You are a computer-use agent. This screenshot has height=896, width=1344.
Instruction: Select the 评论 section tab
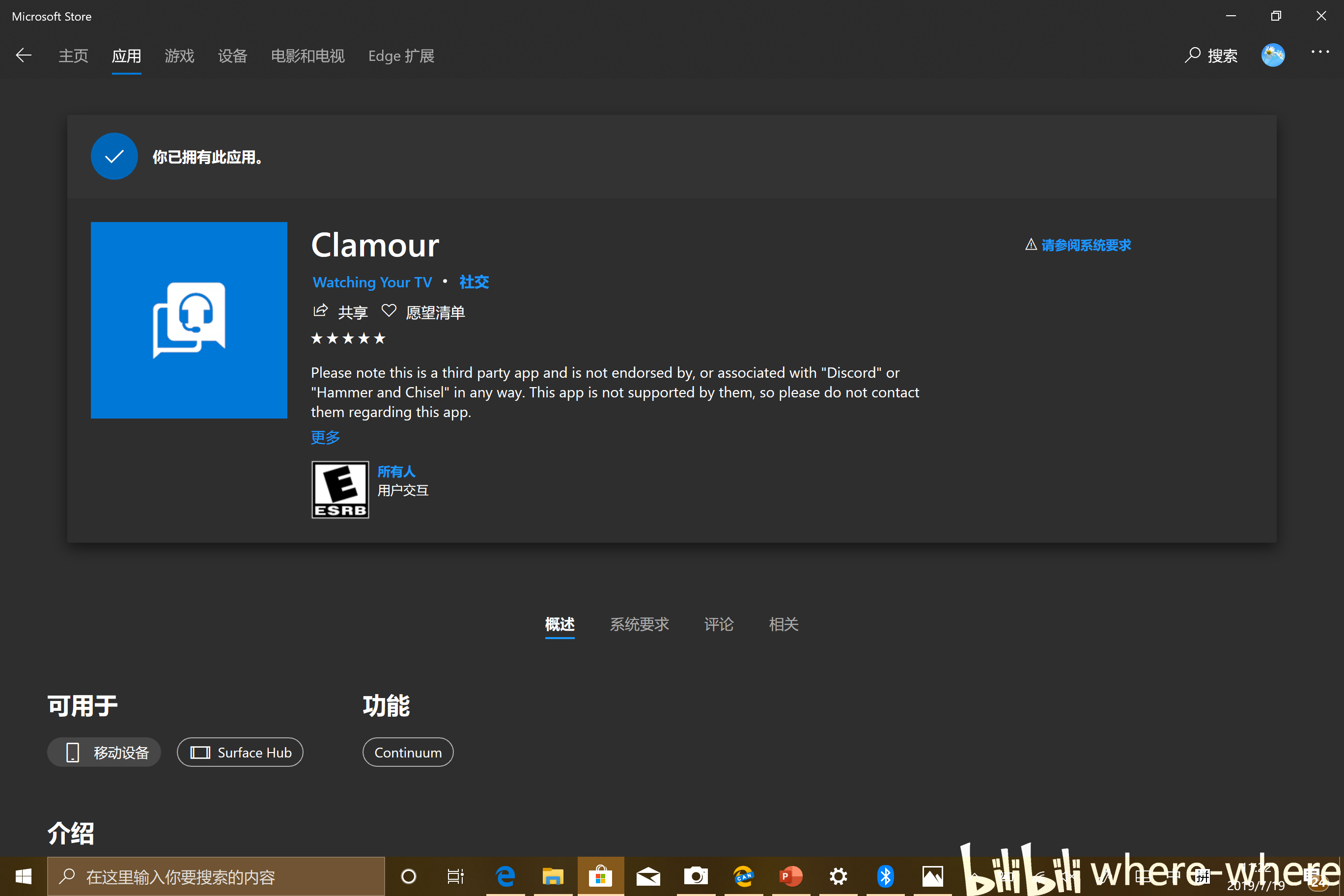718,624
